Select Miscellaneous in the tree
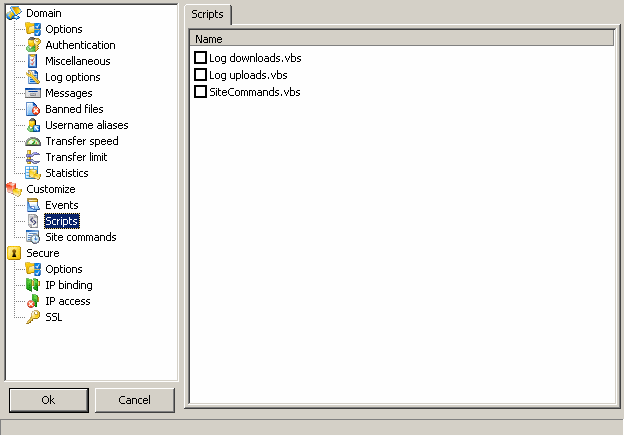Screen dimensions: 624x436 [78, 61]
